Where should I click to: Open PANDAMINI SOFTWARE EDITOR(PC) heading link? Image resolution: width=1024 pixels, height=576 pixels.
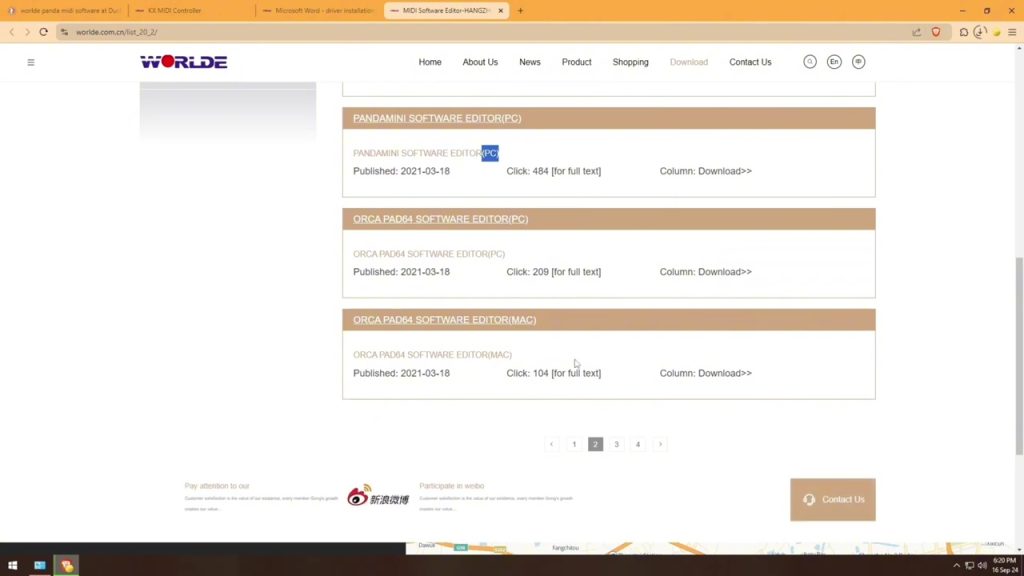click(x=437, y=118)
